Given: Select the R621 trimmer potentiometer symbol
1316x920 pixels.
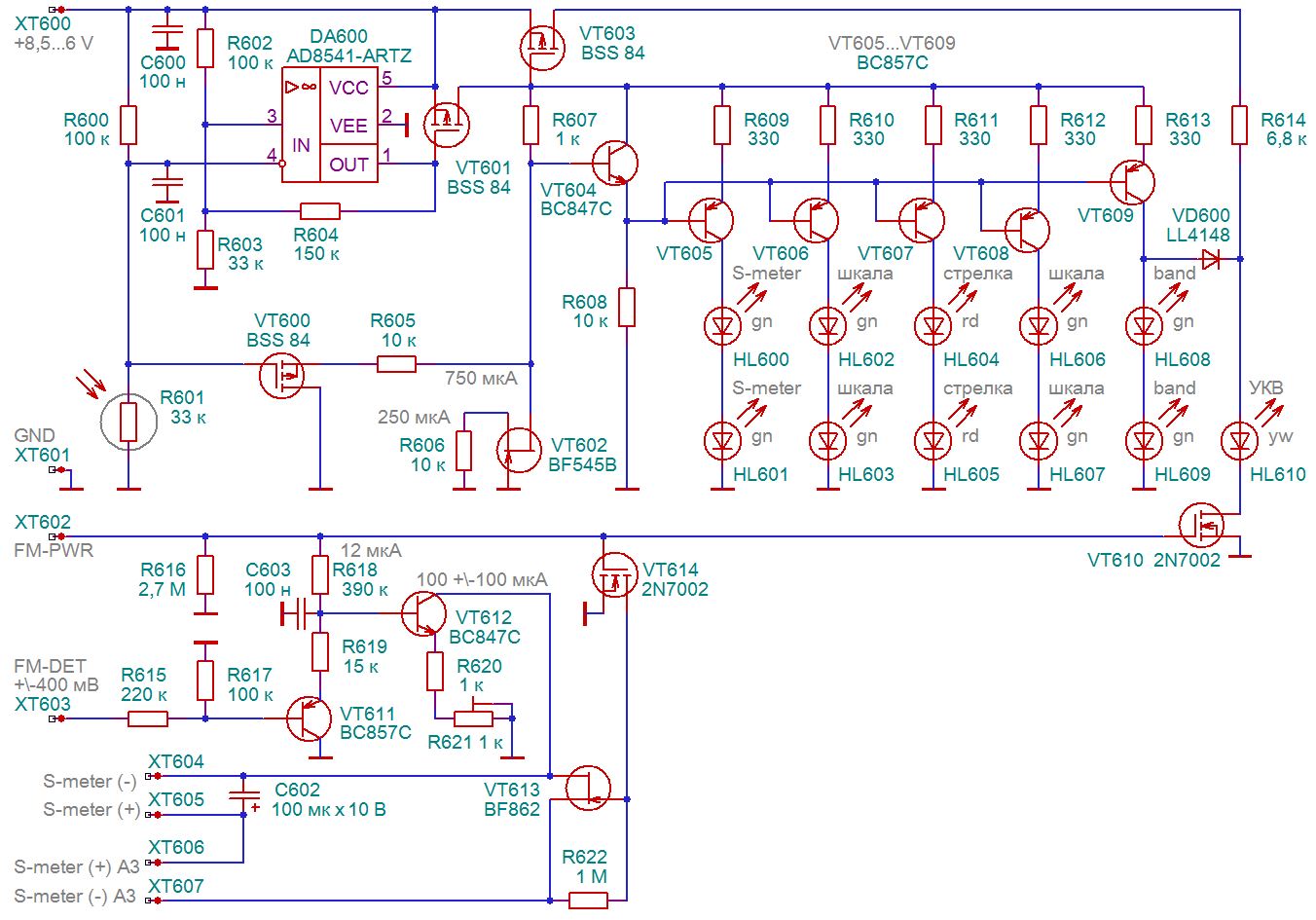Looking at the screenshot, I should tap(474, 718).
